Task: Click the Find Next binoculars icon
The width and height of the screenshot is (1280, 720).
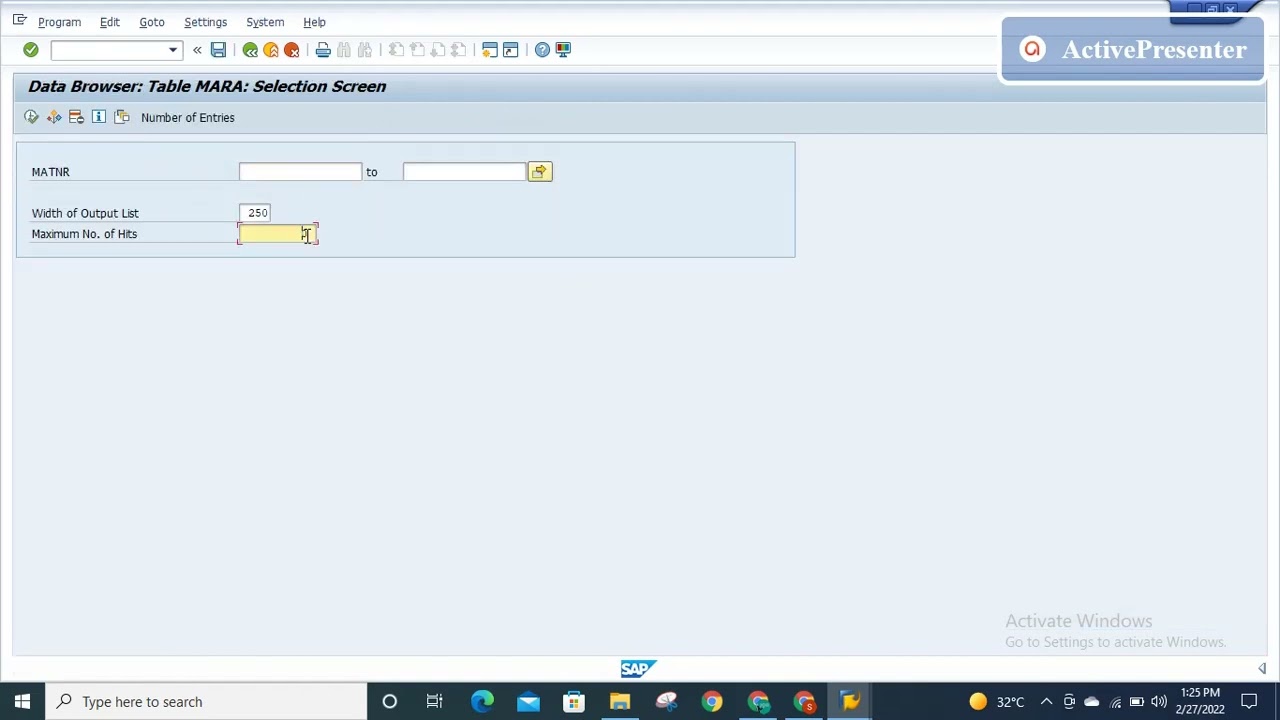Action: (365, 50)
